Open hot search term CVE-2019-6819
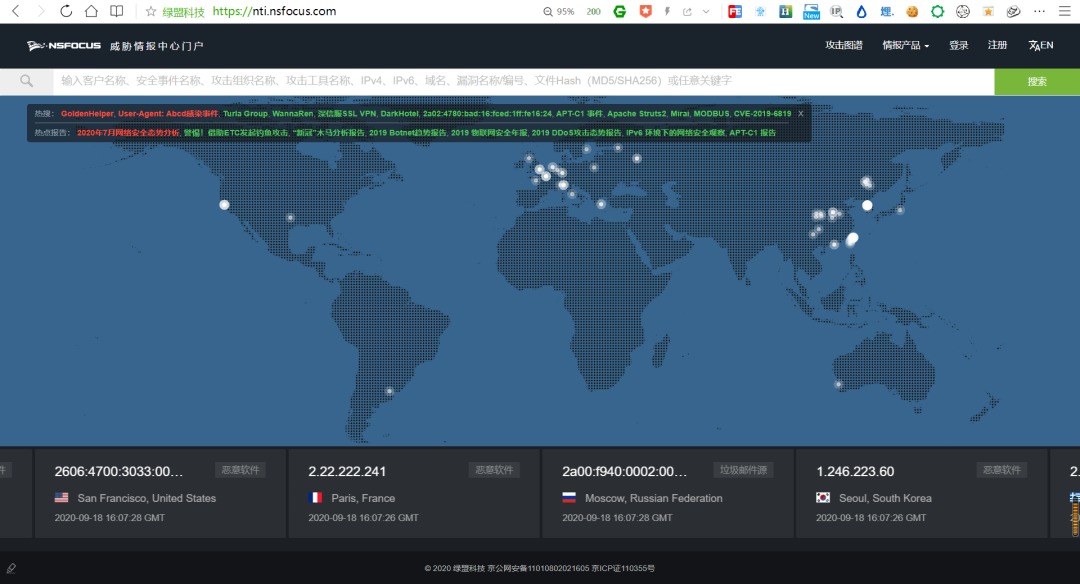Image resolution: width=1080 pixels, height=584 pixels. point(762,114)
